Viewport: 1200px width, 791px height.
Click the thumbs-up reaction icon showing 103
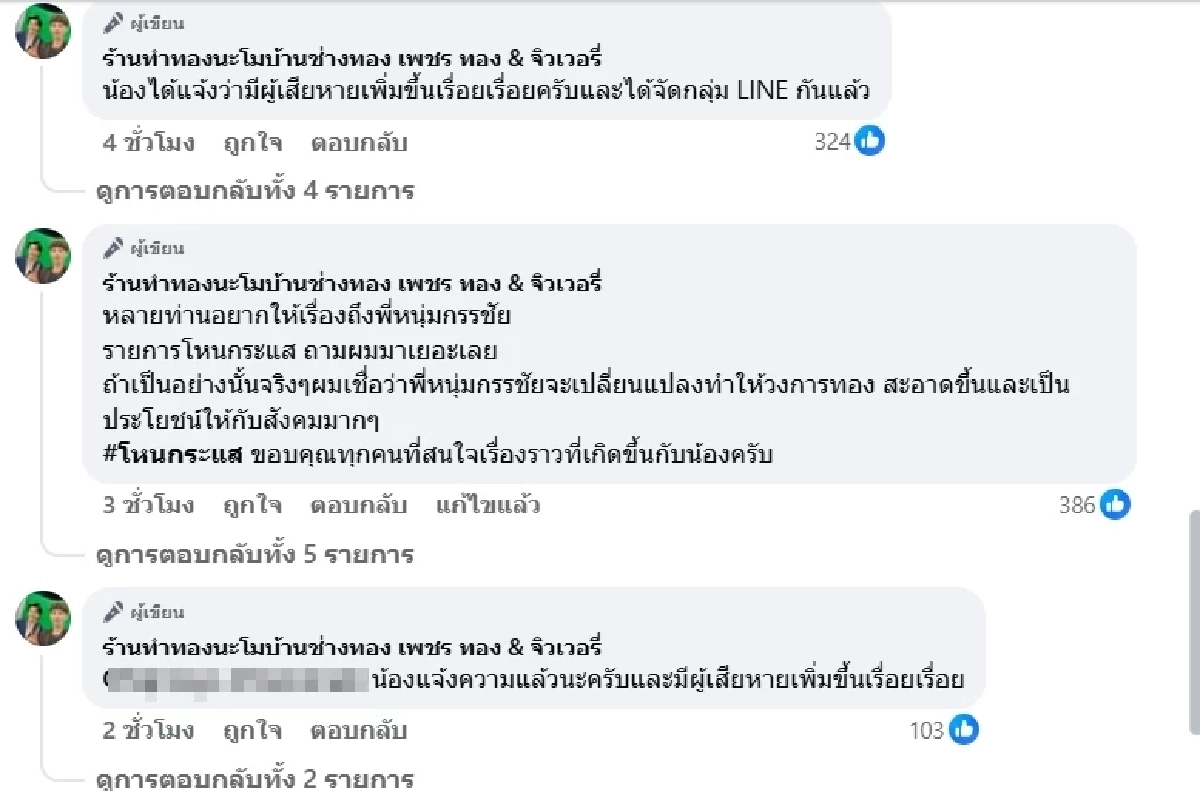pos(962,731)
